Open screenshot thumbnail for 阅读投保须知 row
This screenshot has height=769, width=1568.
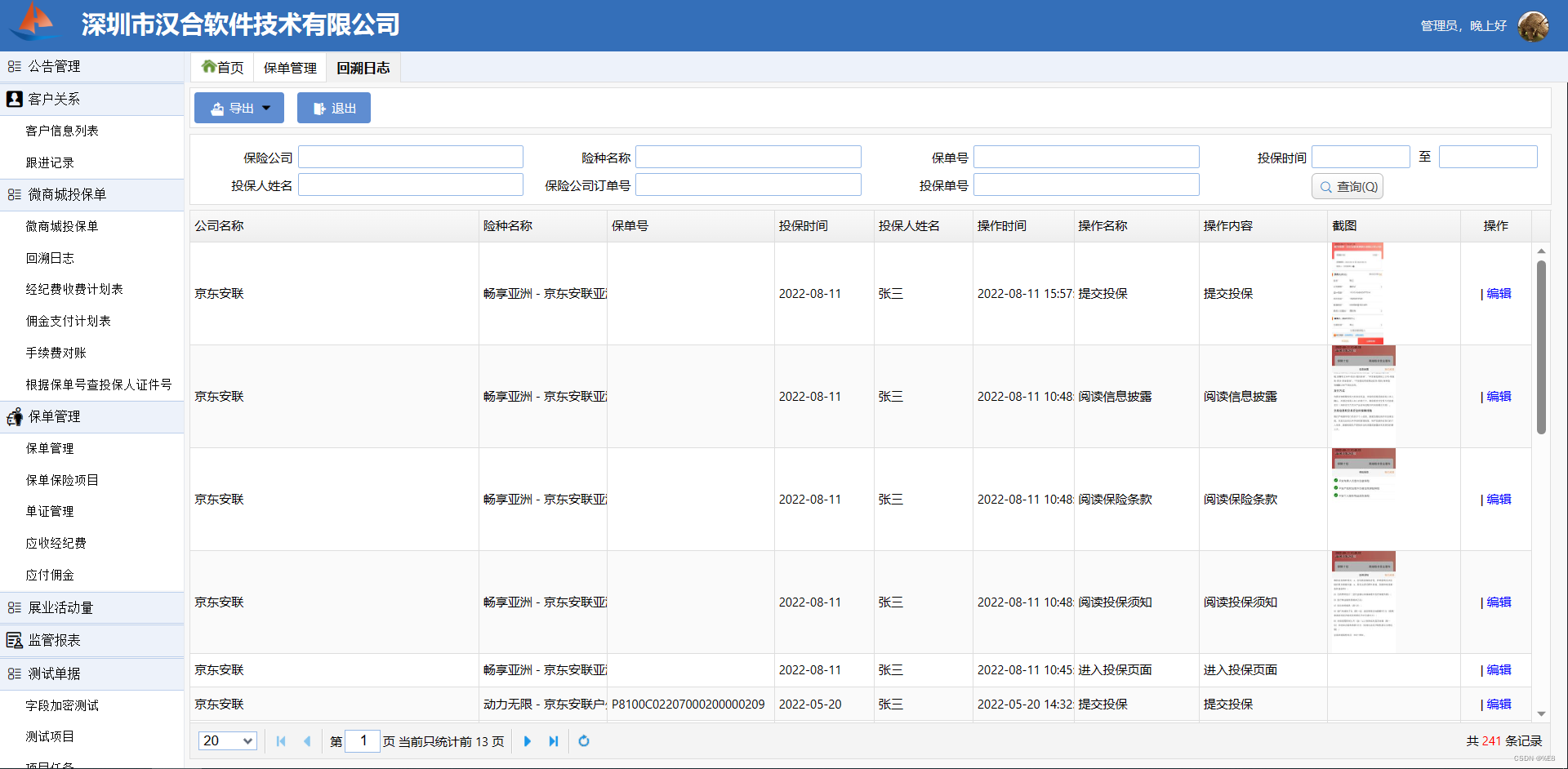1363,602
